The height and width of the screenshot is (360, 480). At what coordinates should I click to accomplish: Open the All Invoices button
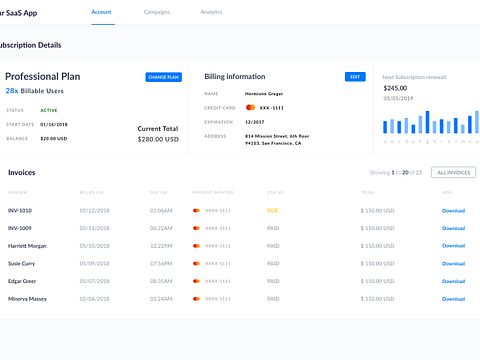[x=453, y=172]
